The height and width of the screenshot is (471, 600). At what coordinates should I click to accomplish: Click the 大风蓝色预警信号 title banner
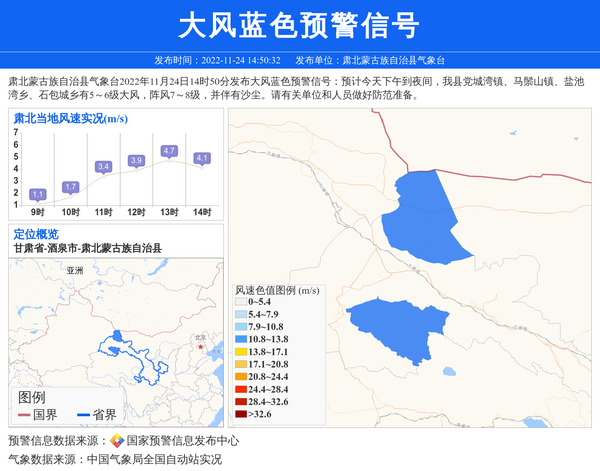[300, 26]
